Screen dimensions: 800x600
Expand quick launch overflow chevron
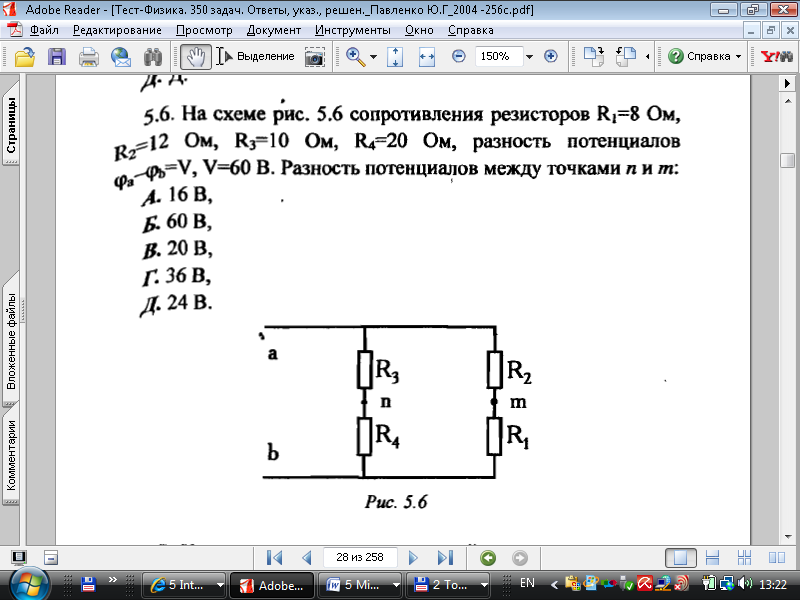click(113, 579)
